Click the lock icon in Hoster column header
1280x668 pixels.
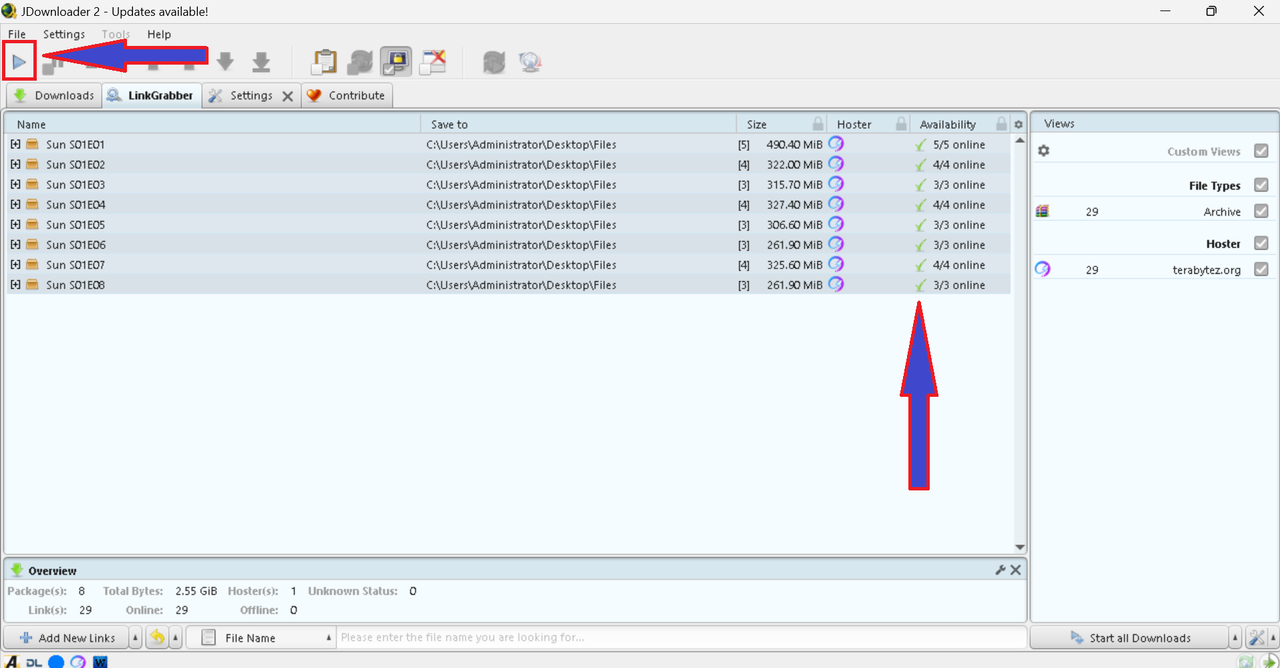pos(901,124)
